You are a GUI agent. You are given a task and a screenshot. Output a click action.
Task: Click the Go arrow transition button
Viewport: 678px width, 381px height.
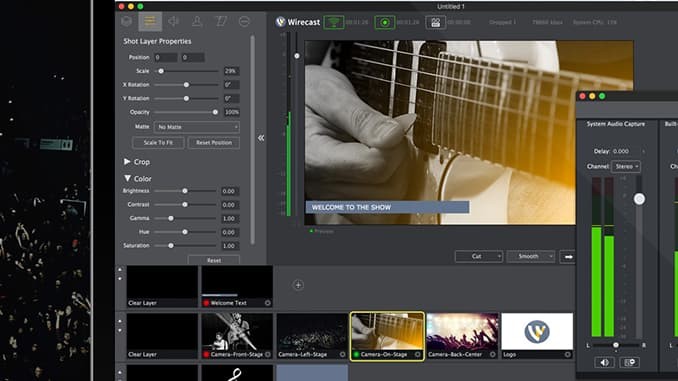[x=568, y=257]
